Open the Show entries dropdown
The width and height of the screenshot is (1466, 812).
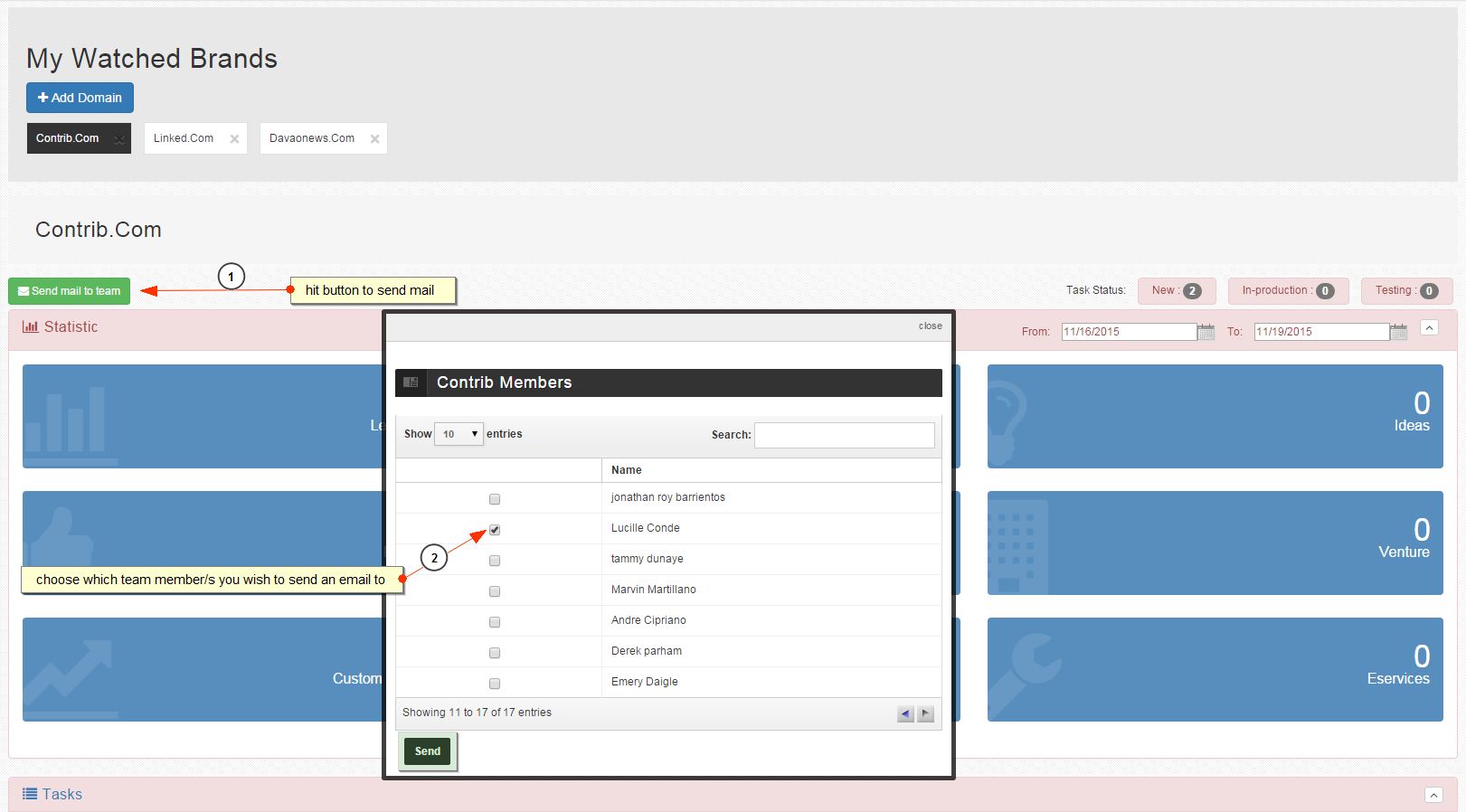click(x=459, y=434)
